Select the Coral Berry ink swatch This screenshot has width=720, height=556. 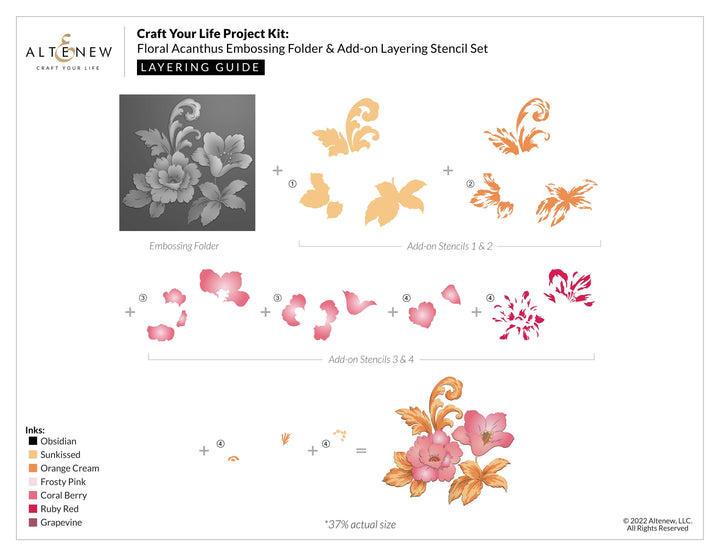pyautogui.click(x=33, y=495)
